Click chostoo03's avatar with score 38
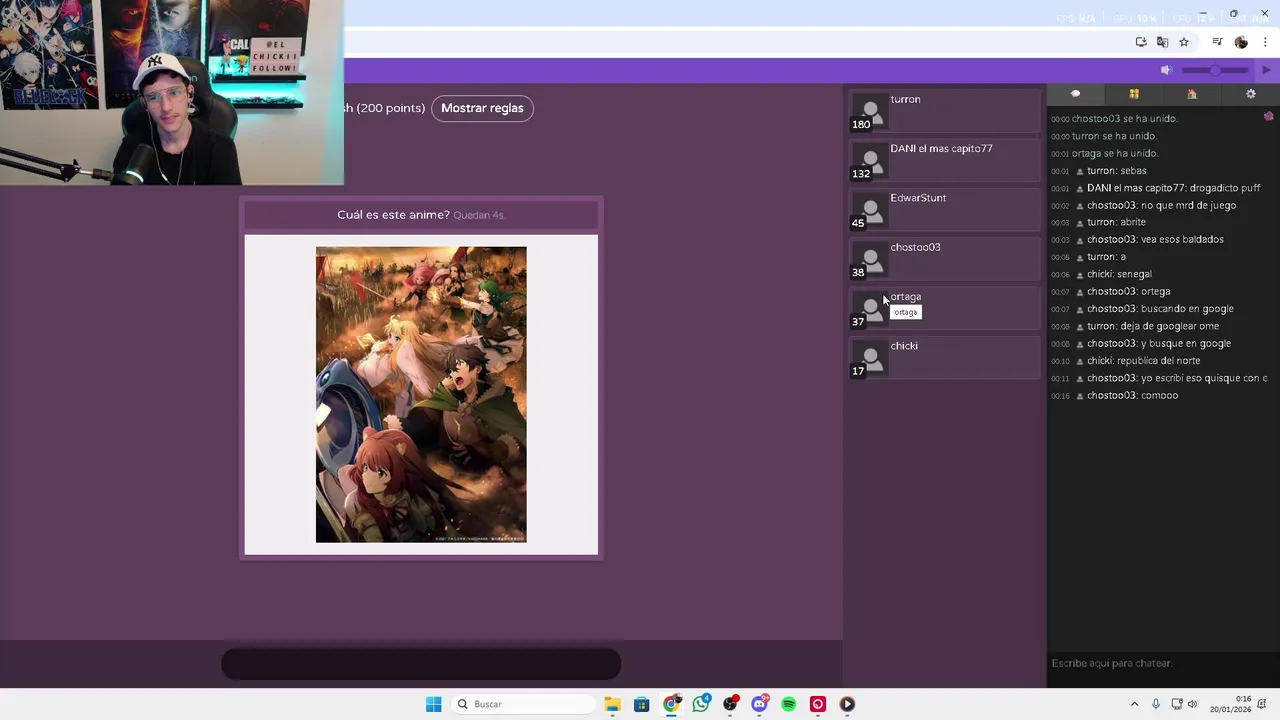 click(870, 260)
